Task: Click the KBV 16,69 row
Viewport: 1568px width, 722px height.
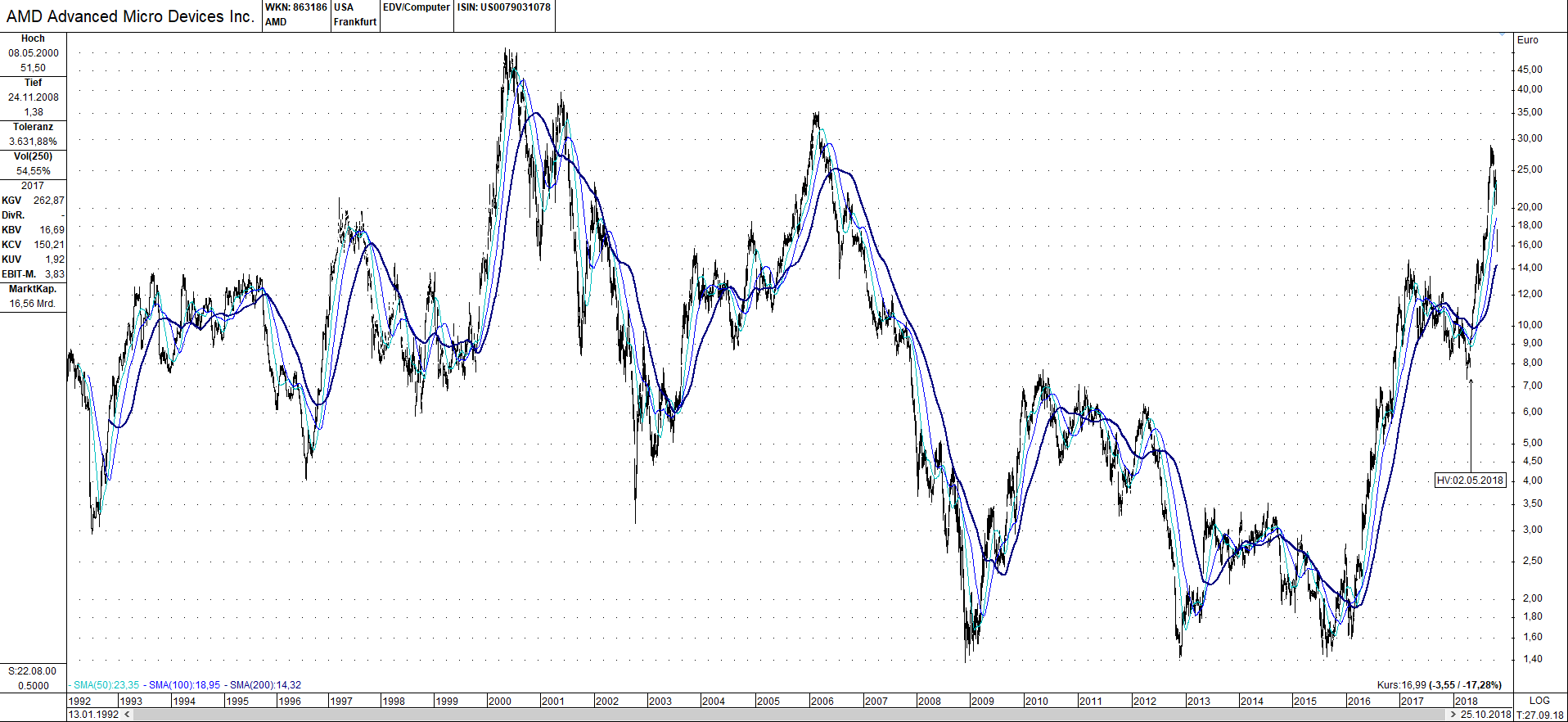Action: pos(33,230)
